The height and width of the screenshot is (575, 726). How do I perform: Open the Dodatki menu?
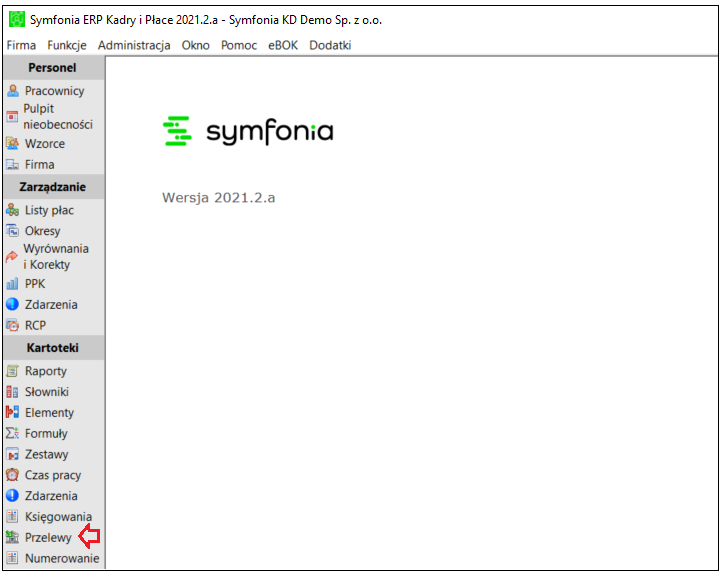click(x=330, y=45)
